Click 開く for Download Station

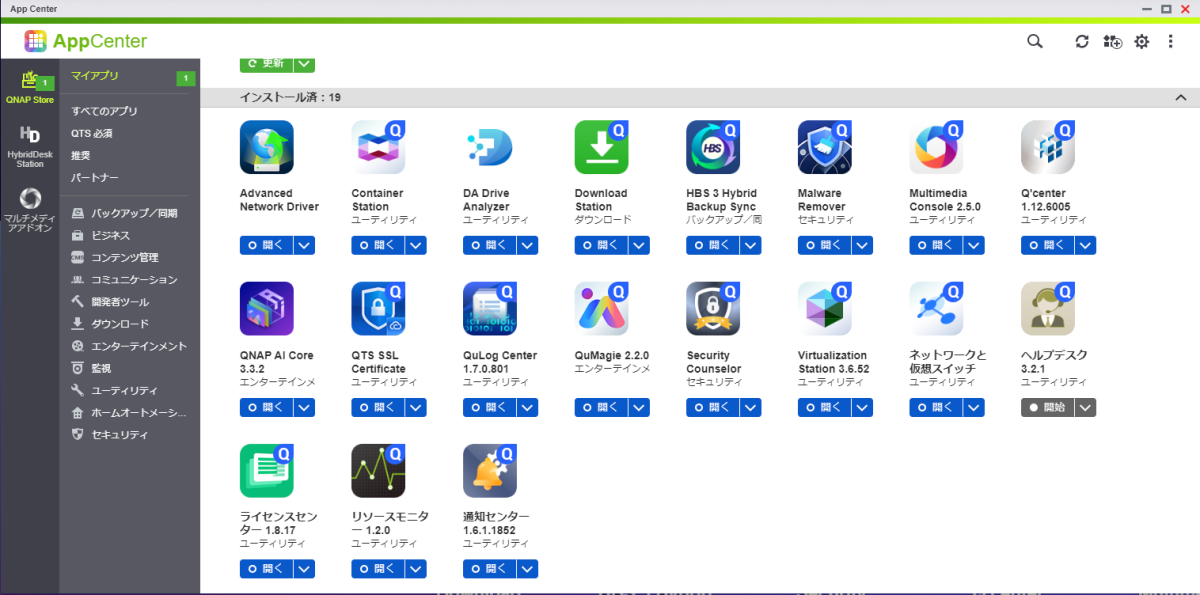click(x=601, y=245)
